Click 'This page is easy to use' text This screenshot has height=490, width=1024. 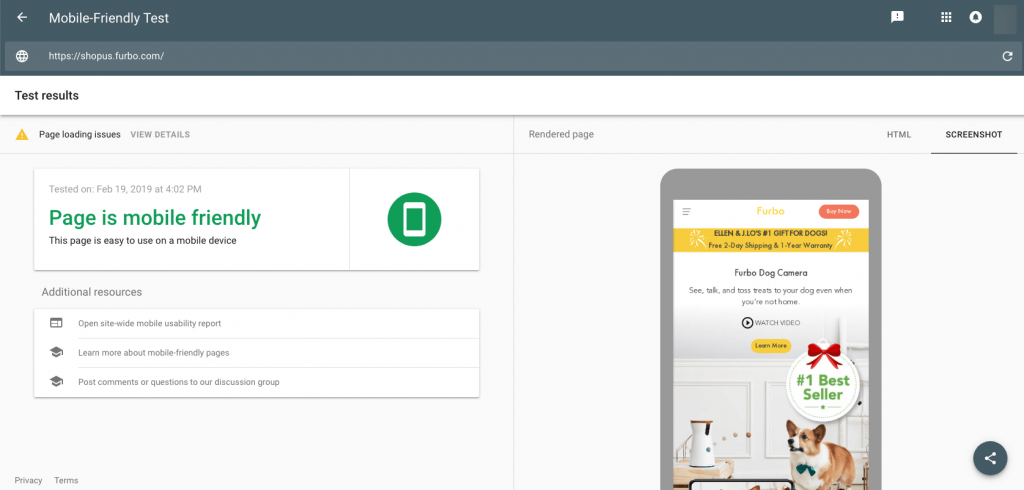(x=142, y=240)
